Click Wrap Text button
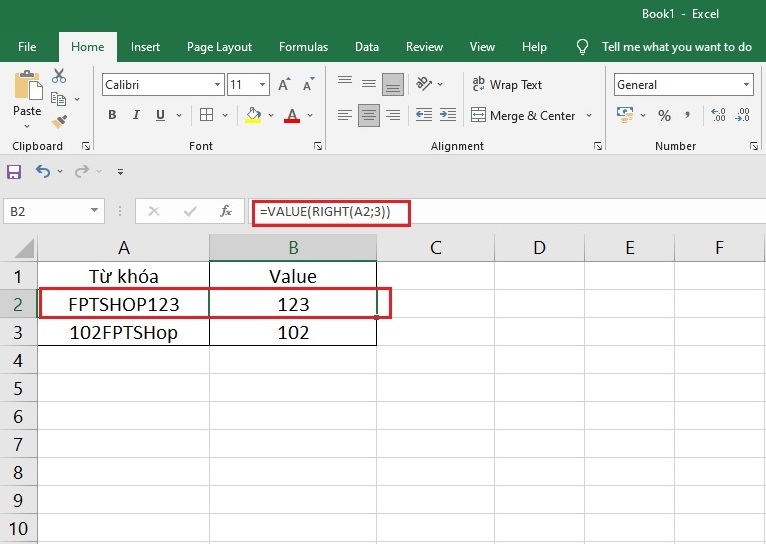This screenshot has height=544, width=766. click(x=507, y=84)
